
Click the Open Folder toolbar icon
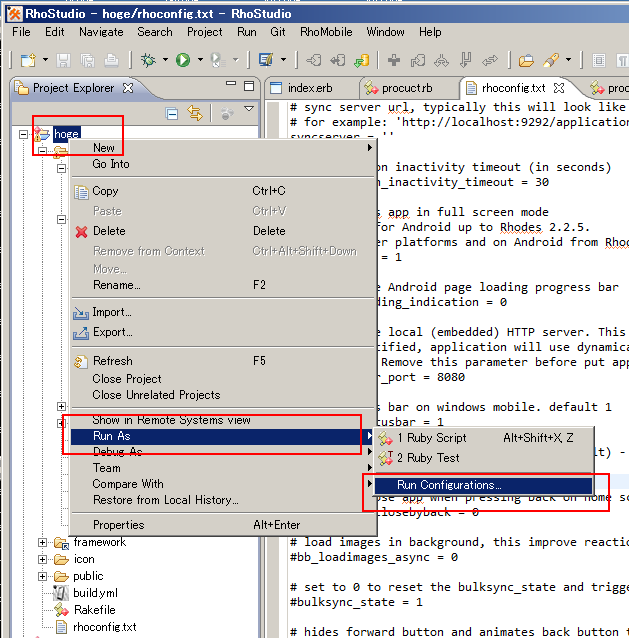[x=526, y=61]
